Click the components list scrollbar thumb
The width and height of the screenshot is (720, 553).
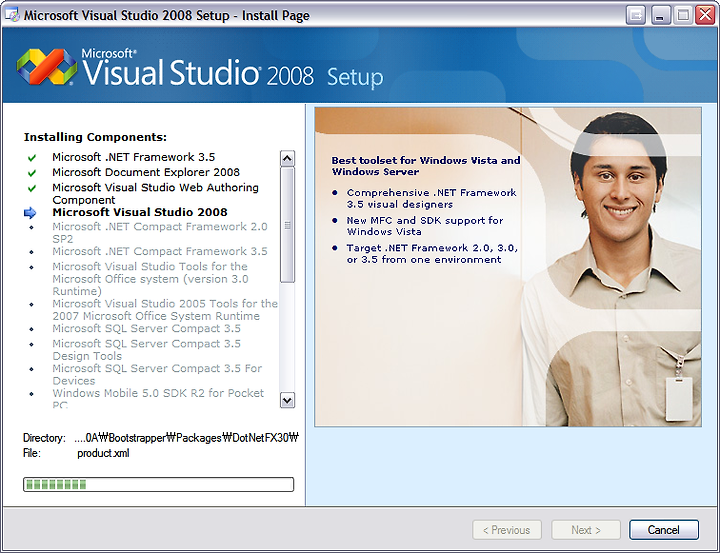[287, 225]
